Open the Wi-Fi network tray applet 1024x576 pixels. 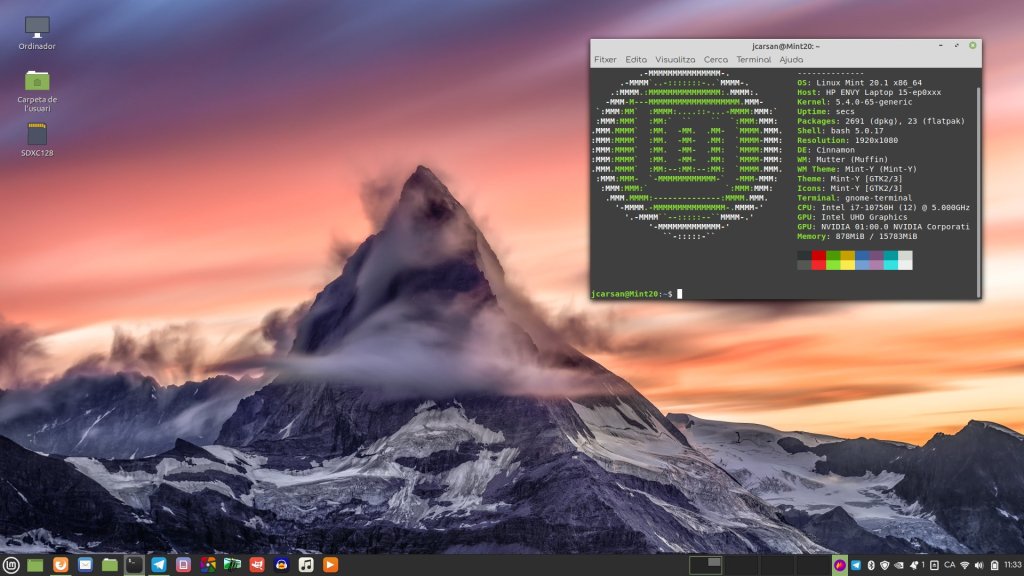pyautogui.click(x=965, y=565)
